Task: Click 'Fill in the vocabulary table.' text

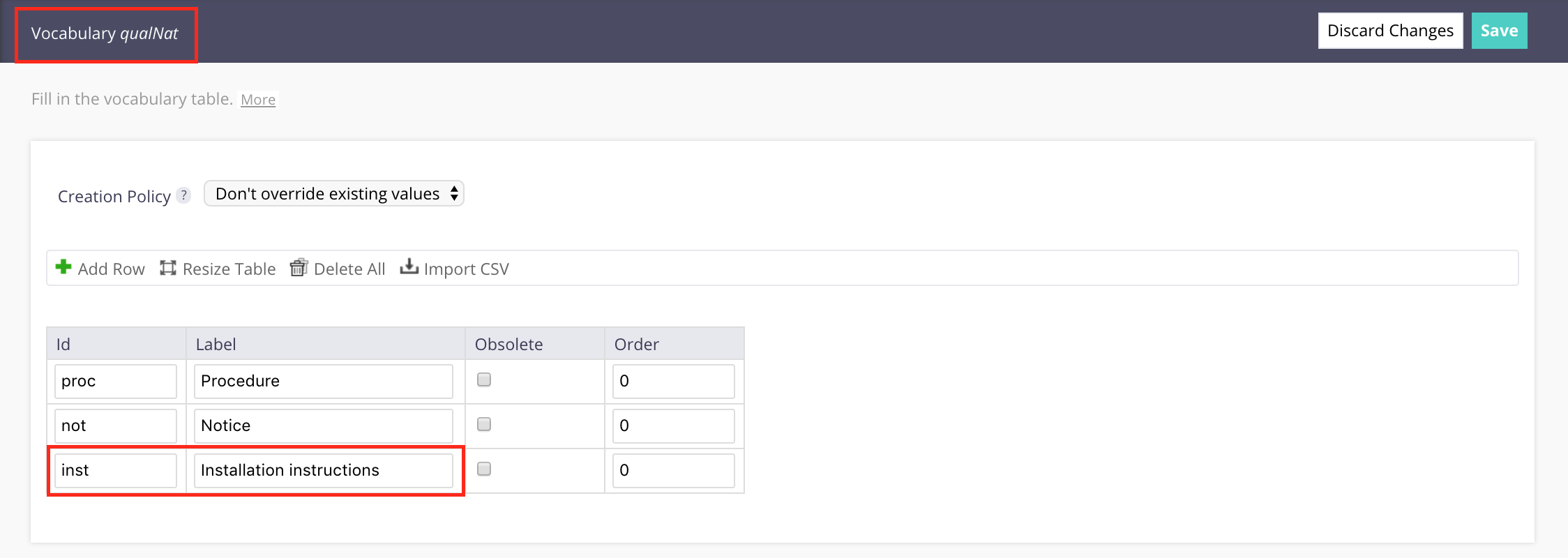Action: [132, 99]
